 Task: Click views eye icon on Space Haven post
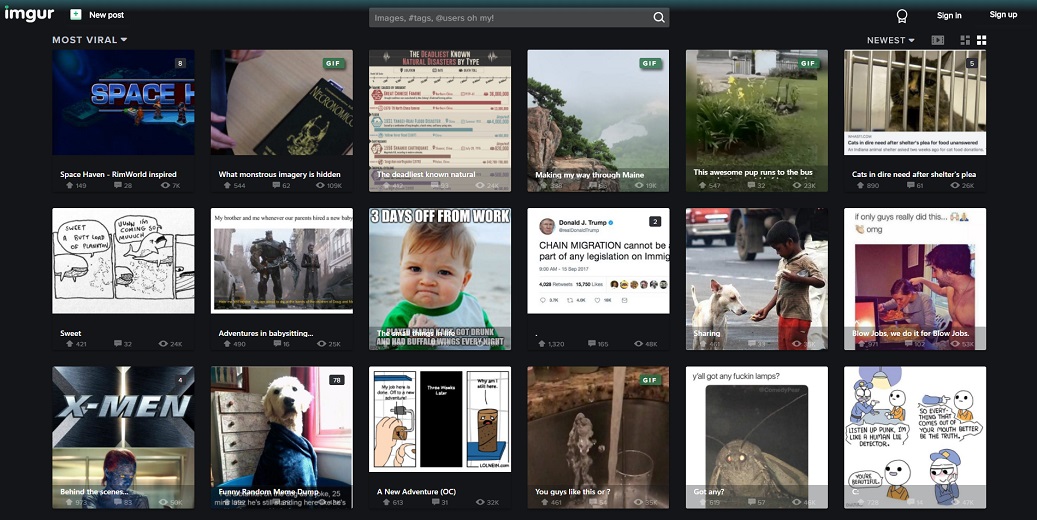point(165,186)
